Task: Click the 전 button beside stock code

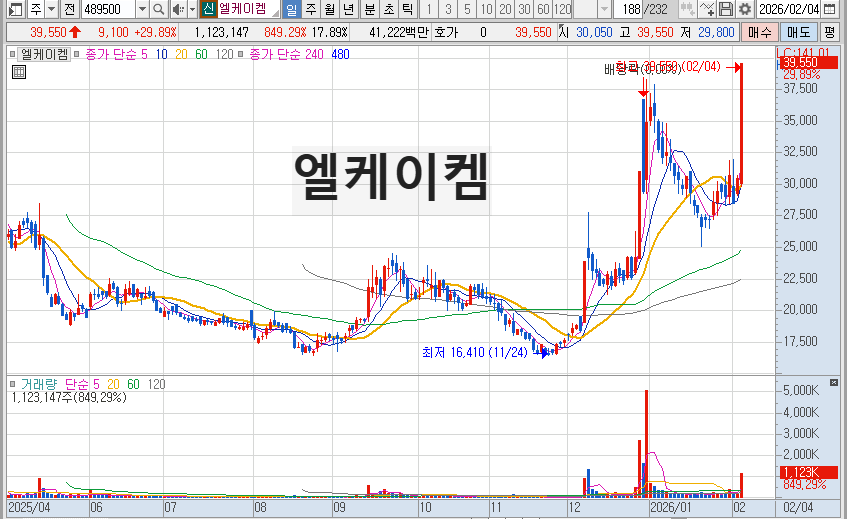Action: pos(70,9)
